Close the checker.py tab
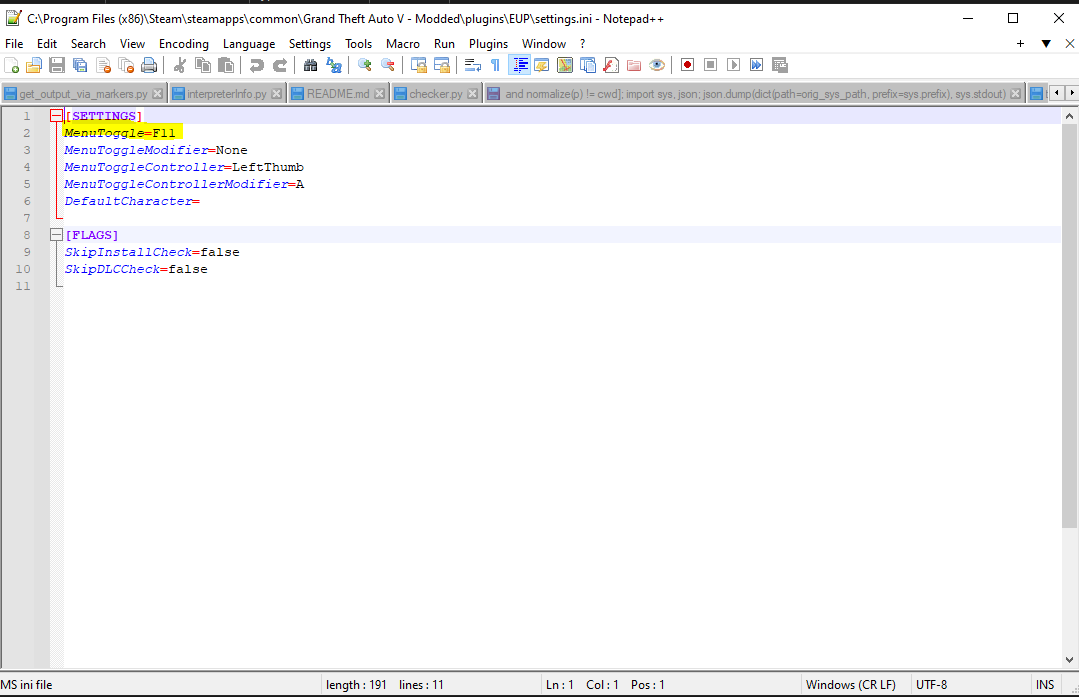 (473, 94)
